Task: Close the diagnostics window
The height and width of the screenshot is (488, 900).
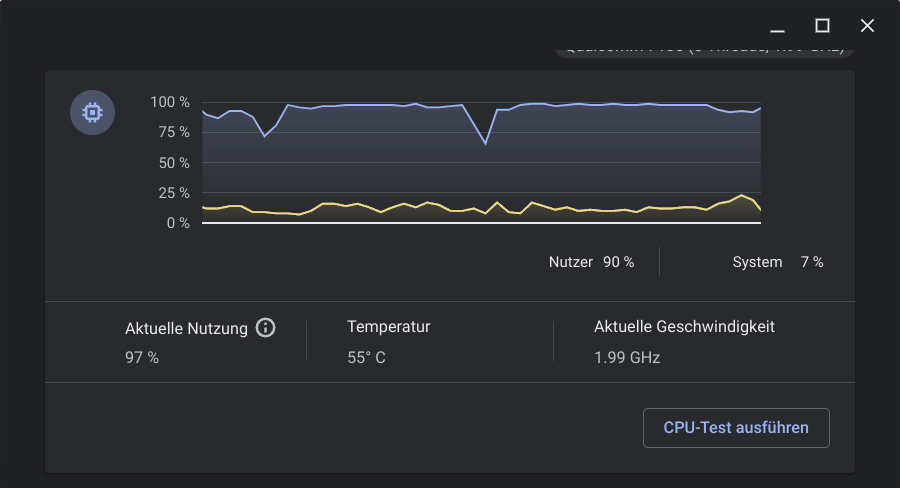Action: (x=867, y=26)
